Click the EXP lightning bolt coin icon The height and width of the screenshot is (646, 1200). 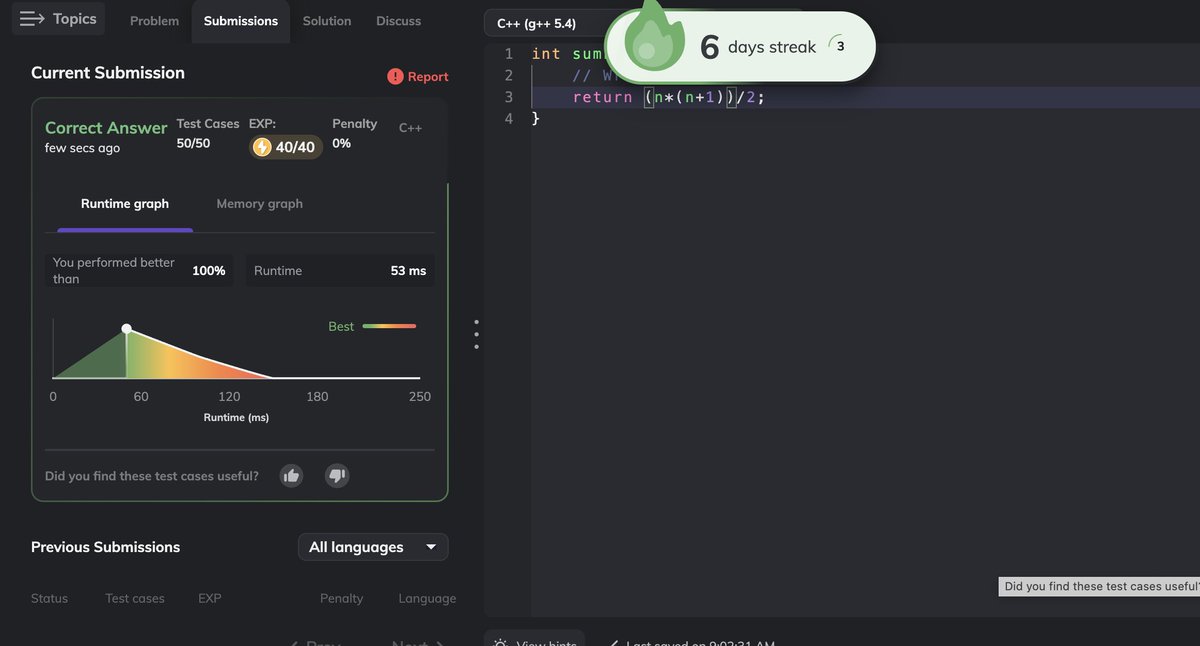(262, 147)
